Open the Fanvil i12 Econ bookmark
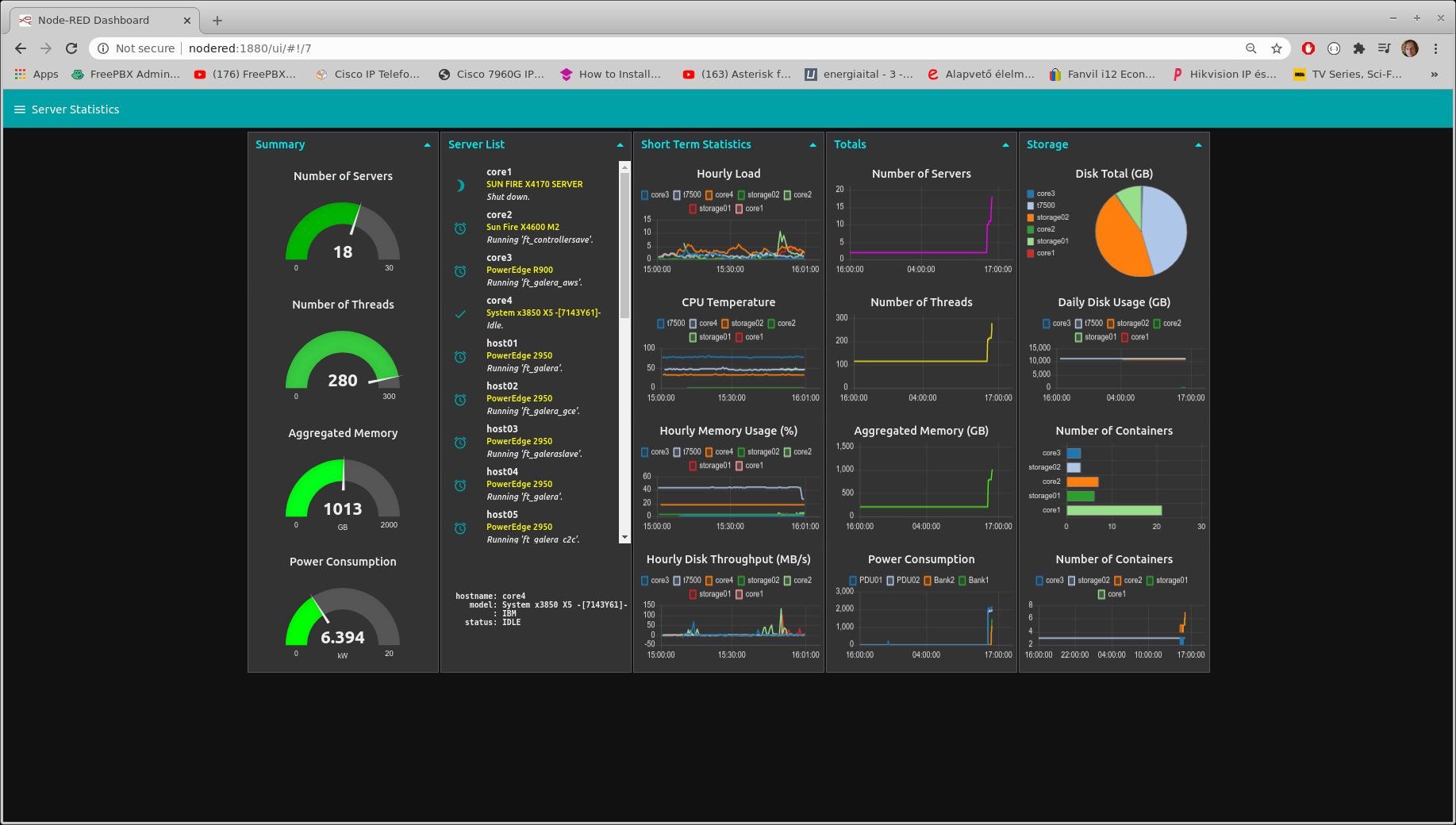The image size is (1456, 825). point(1102,74)
